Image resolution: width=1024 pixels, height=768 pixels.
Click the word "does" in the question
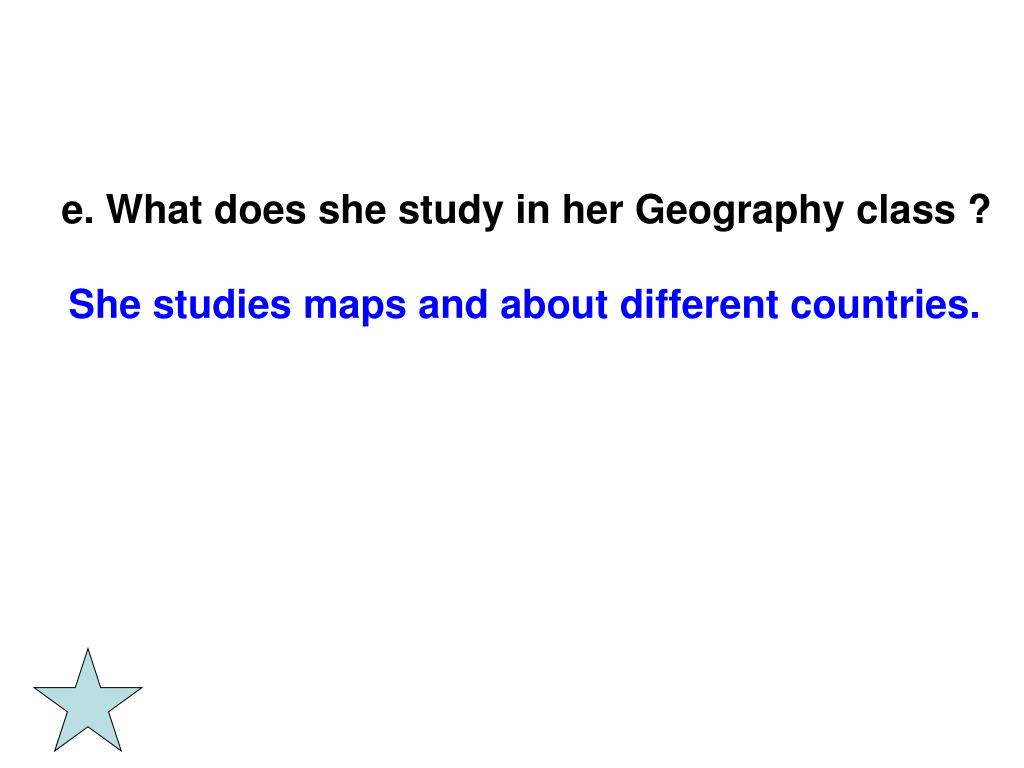[260, 210]
